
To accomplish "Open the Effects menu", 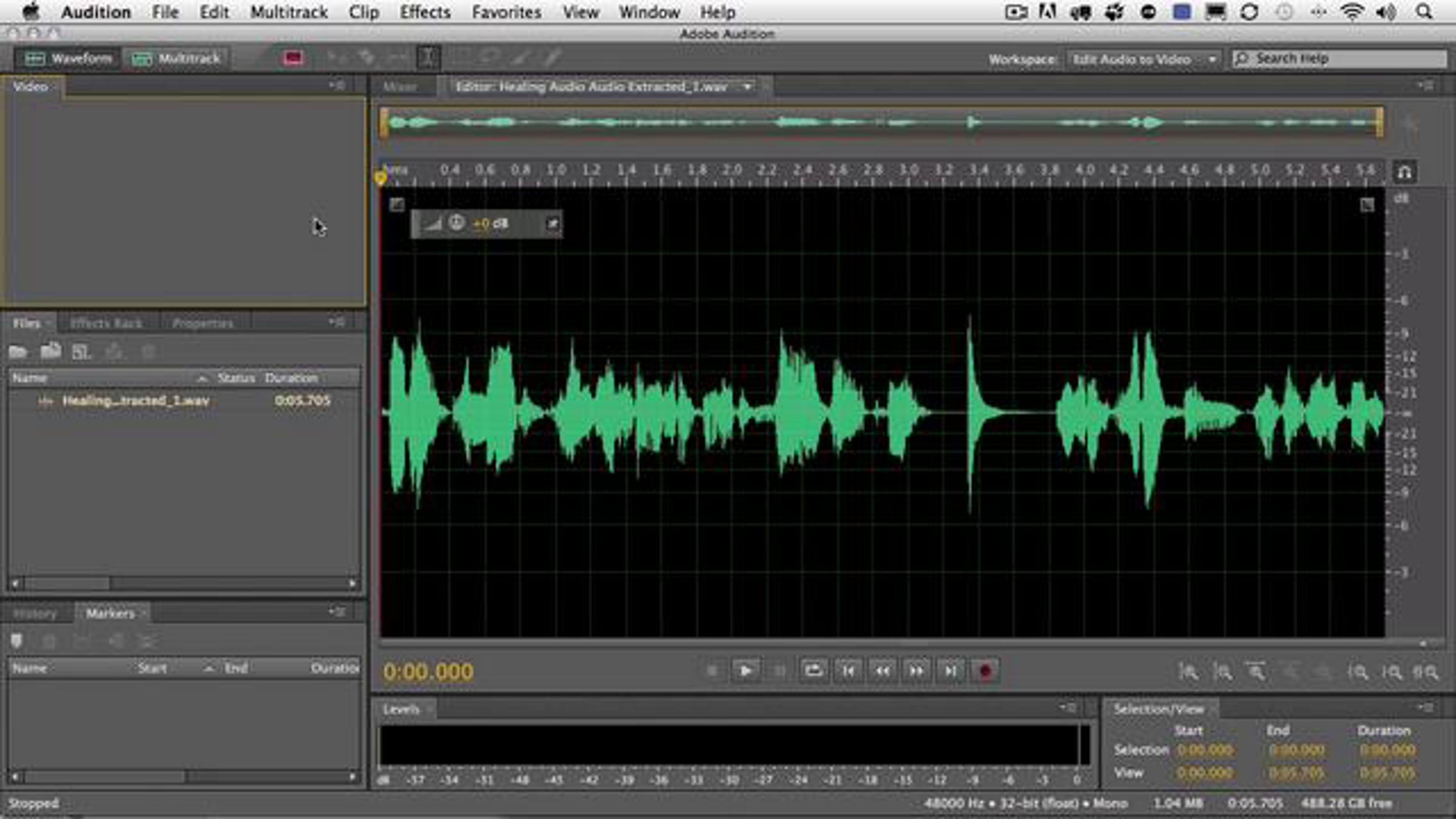I will [425, 12].
